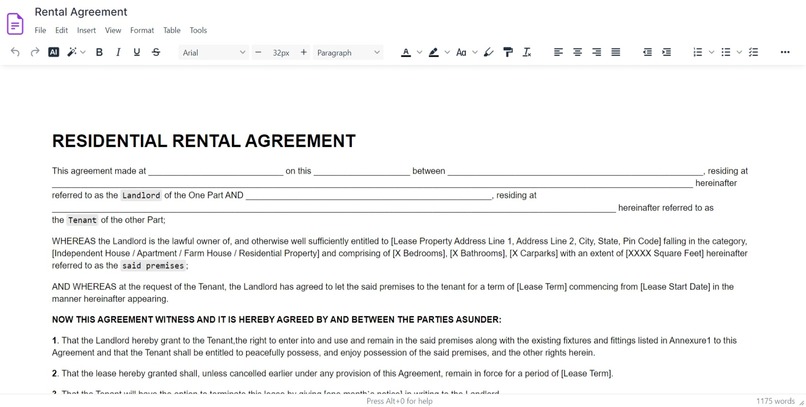Screen dimensions: 806x407
Task: Align text right
Action: (x=597, y=52)
